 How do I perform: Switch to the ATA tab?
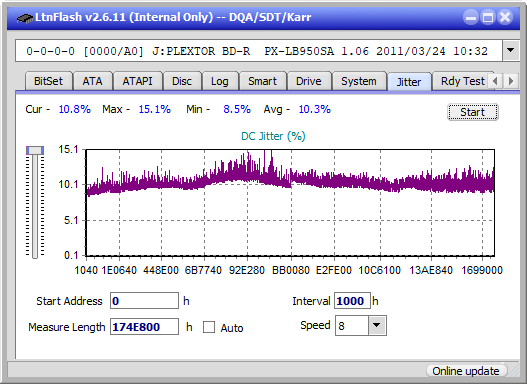click(x=92, y=81)
